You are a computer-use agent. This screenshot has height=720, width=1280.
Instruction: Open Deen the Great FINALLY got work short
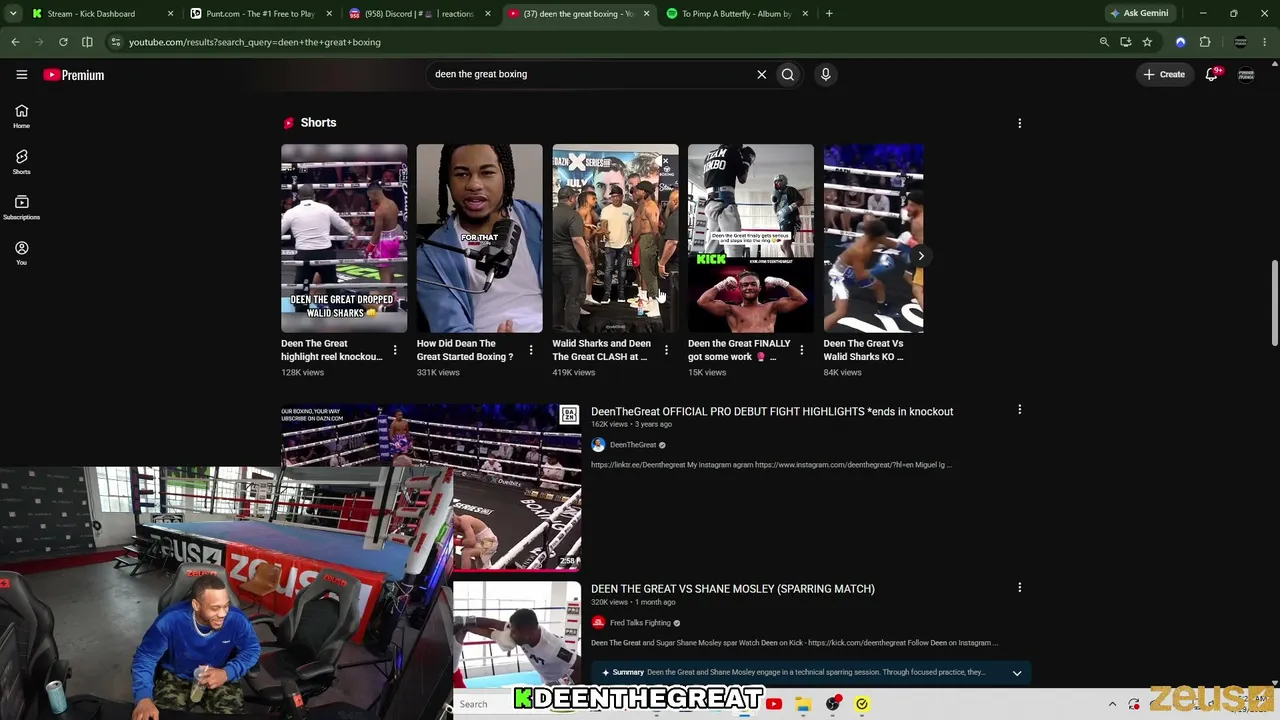coord(750,238)
